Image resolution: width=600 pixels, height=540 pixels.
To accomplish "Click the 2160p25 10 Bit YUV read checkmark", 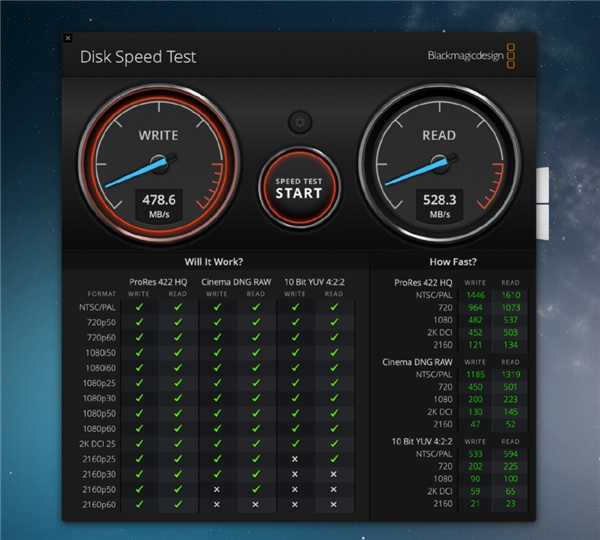I will coord(334,458).
